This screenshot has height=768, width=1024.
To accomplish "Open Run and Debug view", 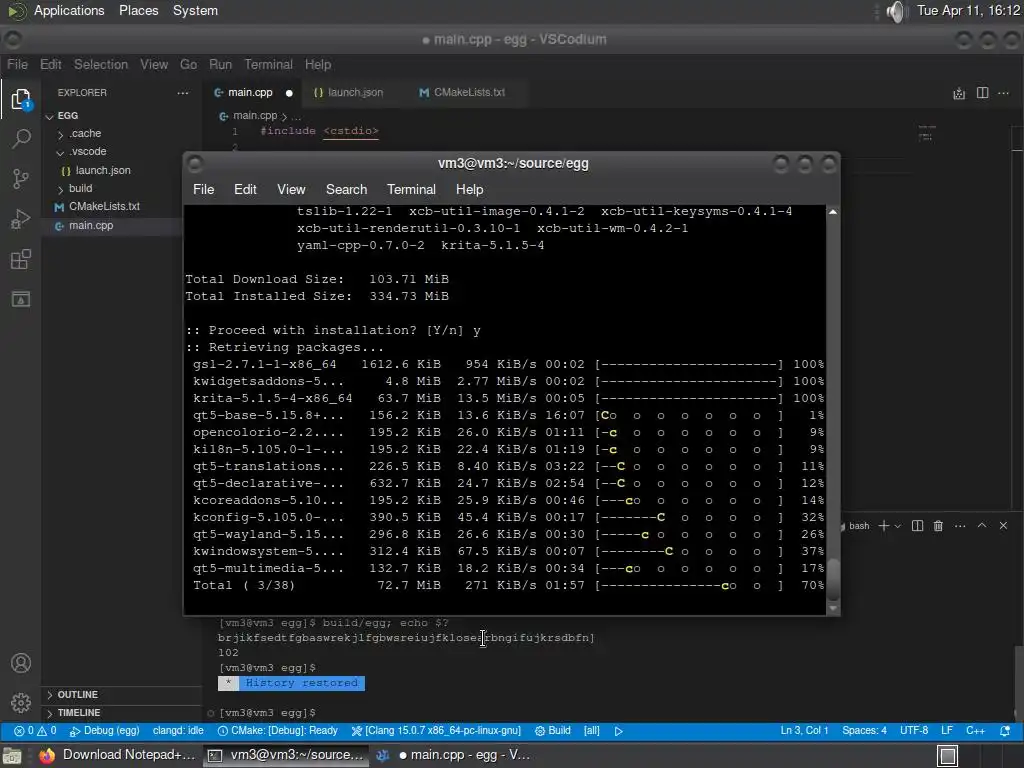I will (x=21, y=219).
